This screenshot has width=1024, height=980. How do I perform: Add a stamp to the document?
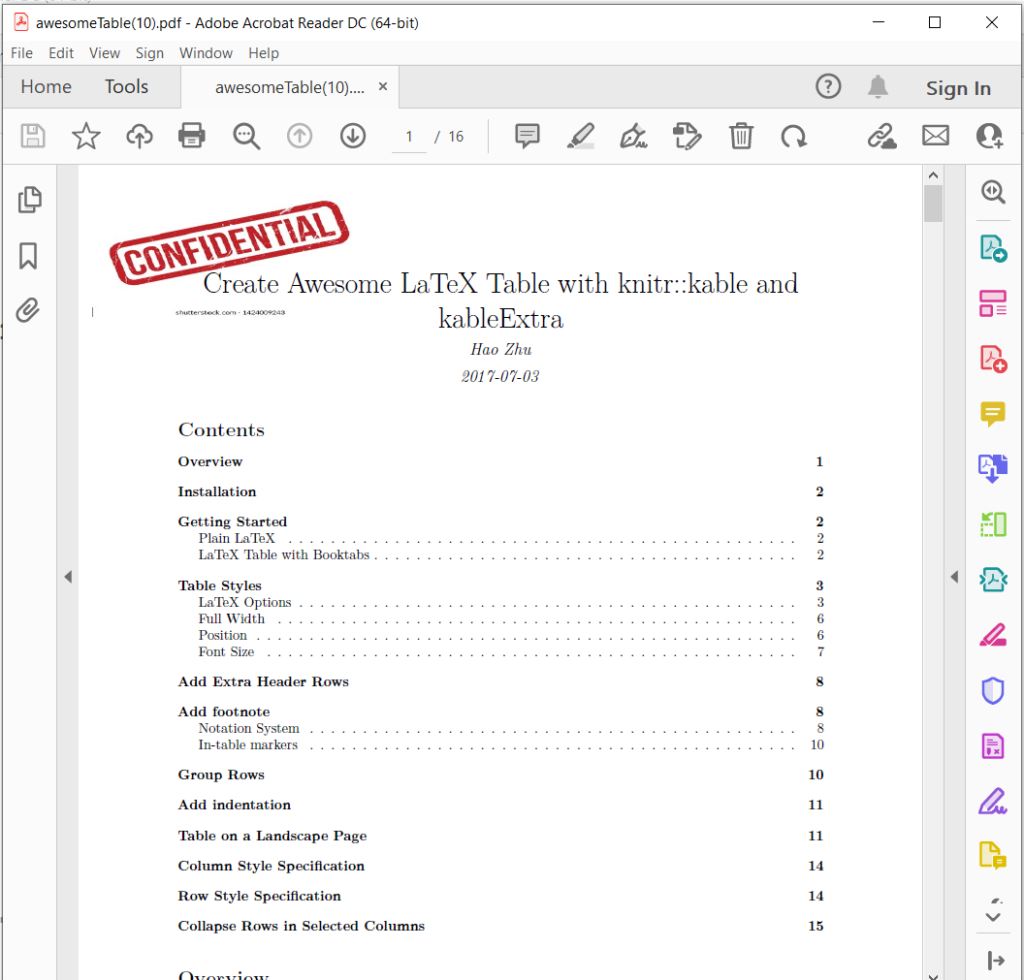coord(687,135)
